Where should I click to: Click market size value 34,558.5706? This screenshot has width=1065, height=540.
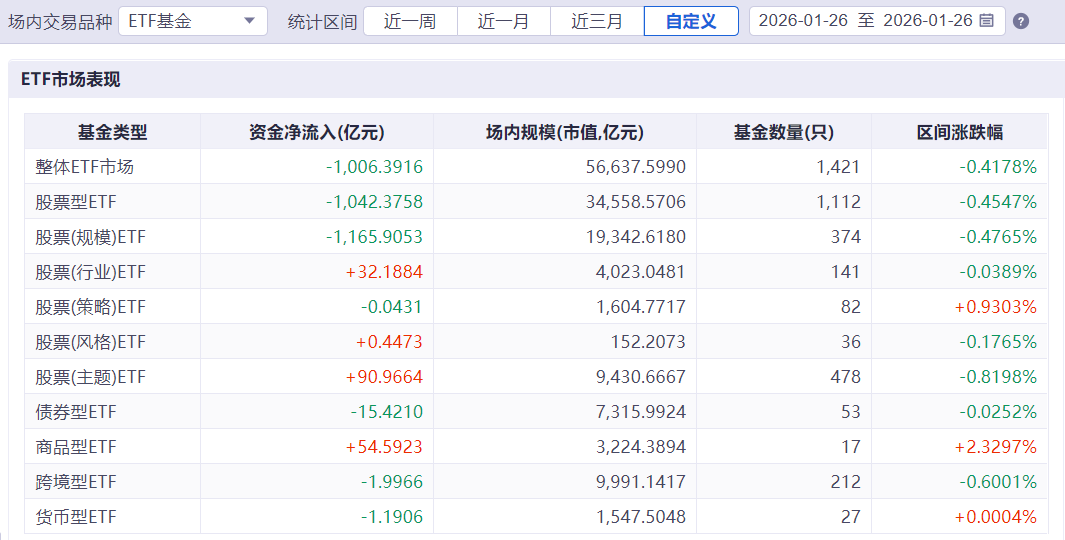(x=636, y=202)
